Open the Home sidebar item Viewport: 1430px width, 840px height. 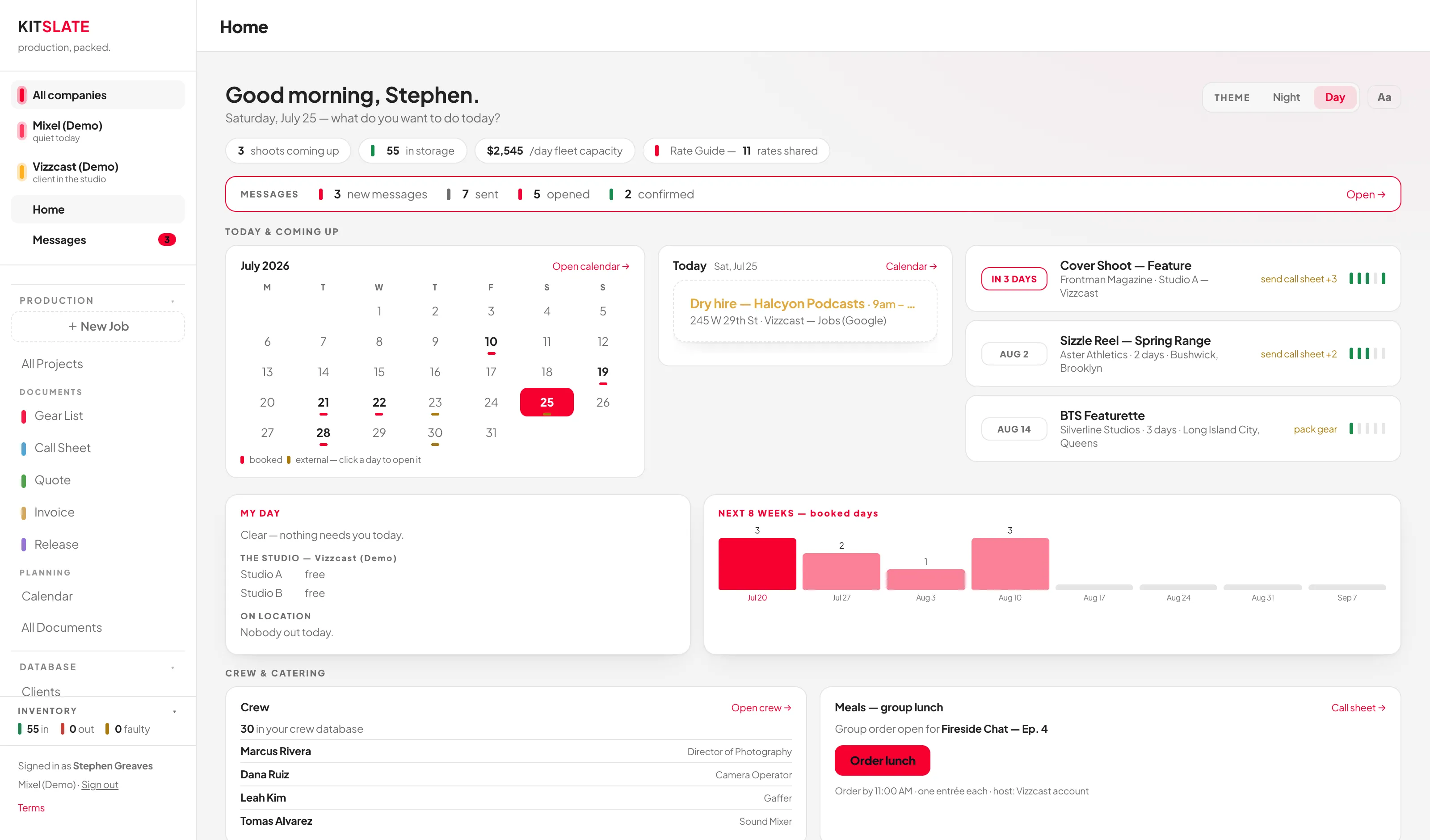(x=97, y=210)
